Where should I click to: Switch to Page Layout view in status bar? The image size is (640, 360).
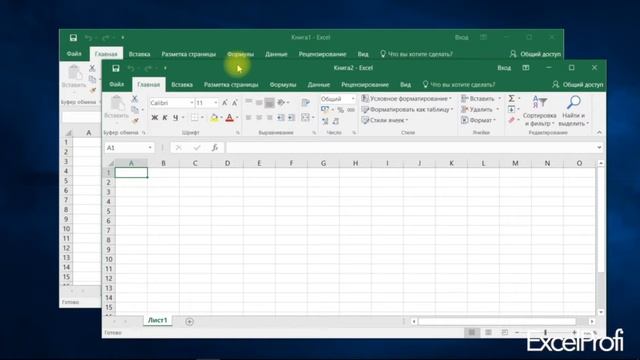pos(488,332)
